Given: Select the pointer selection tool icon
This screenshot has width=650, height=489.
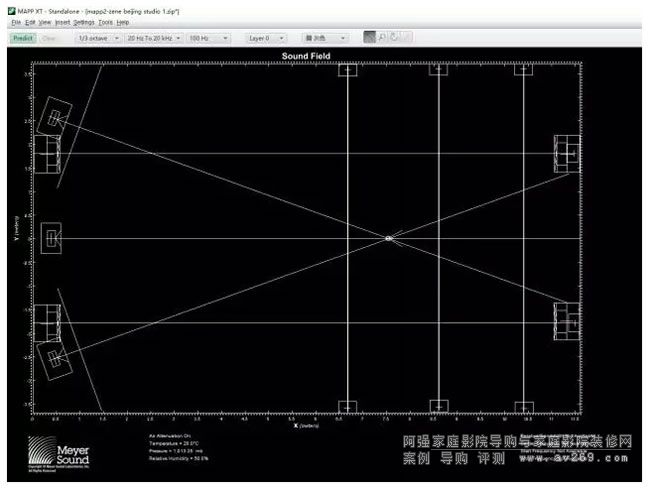Looking at the screenshot, I should [x=370, y=38].
